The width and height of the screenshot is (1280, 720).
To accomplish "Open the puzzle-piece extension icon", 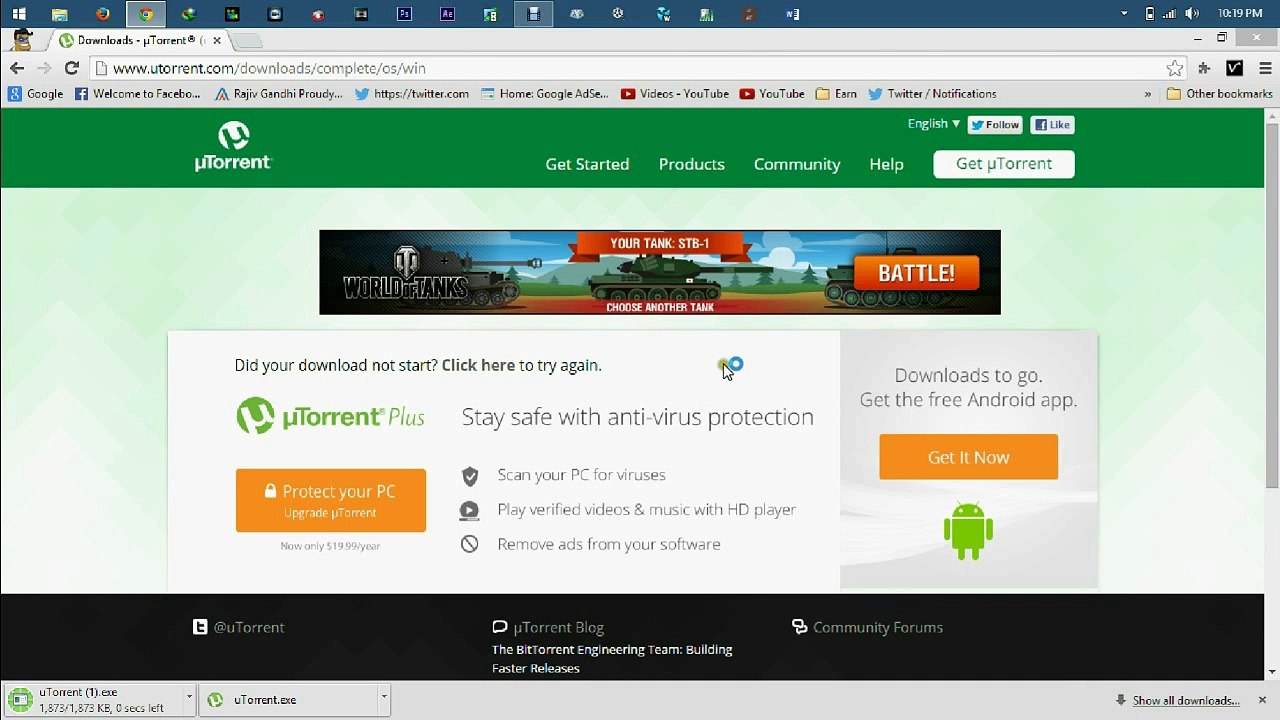I will [x=1204, y=68].
